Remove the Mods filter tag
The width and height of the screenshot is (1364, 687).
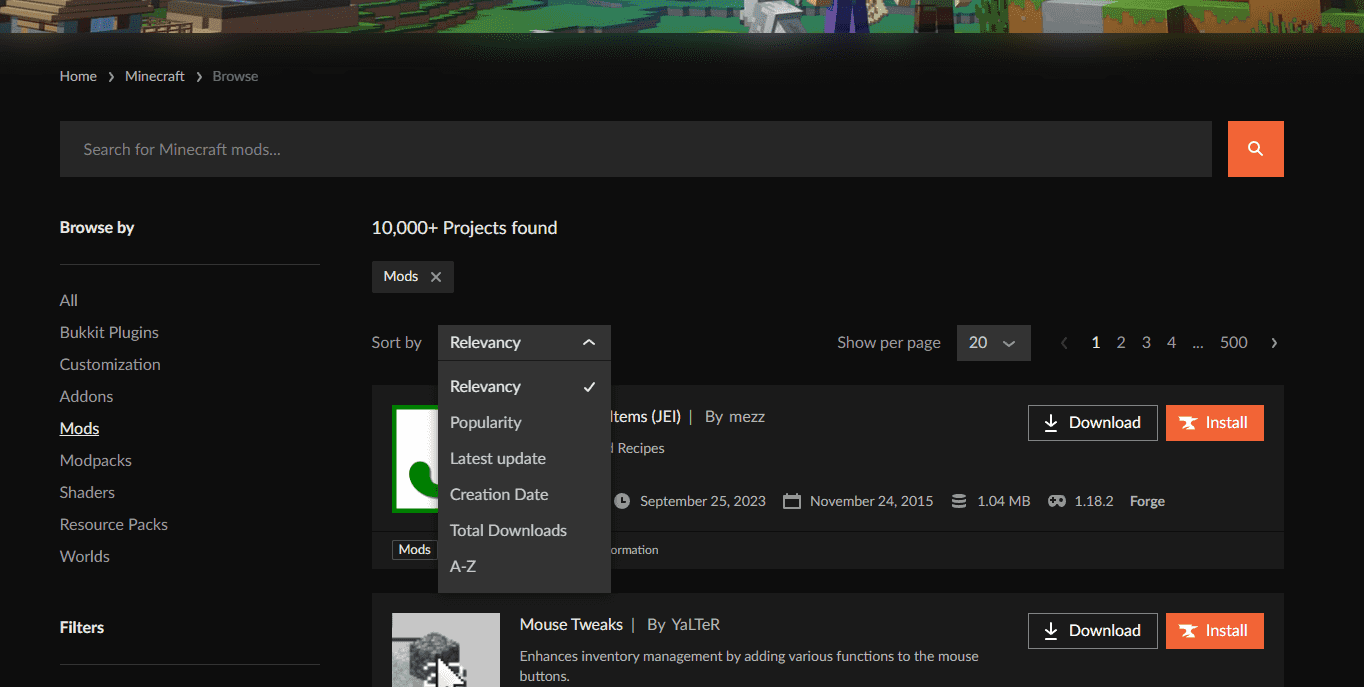pyautogui.click(x=435, y=277)
